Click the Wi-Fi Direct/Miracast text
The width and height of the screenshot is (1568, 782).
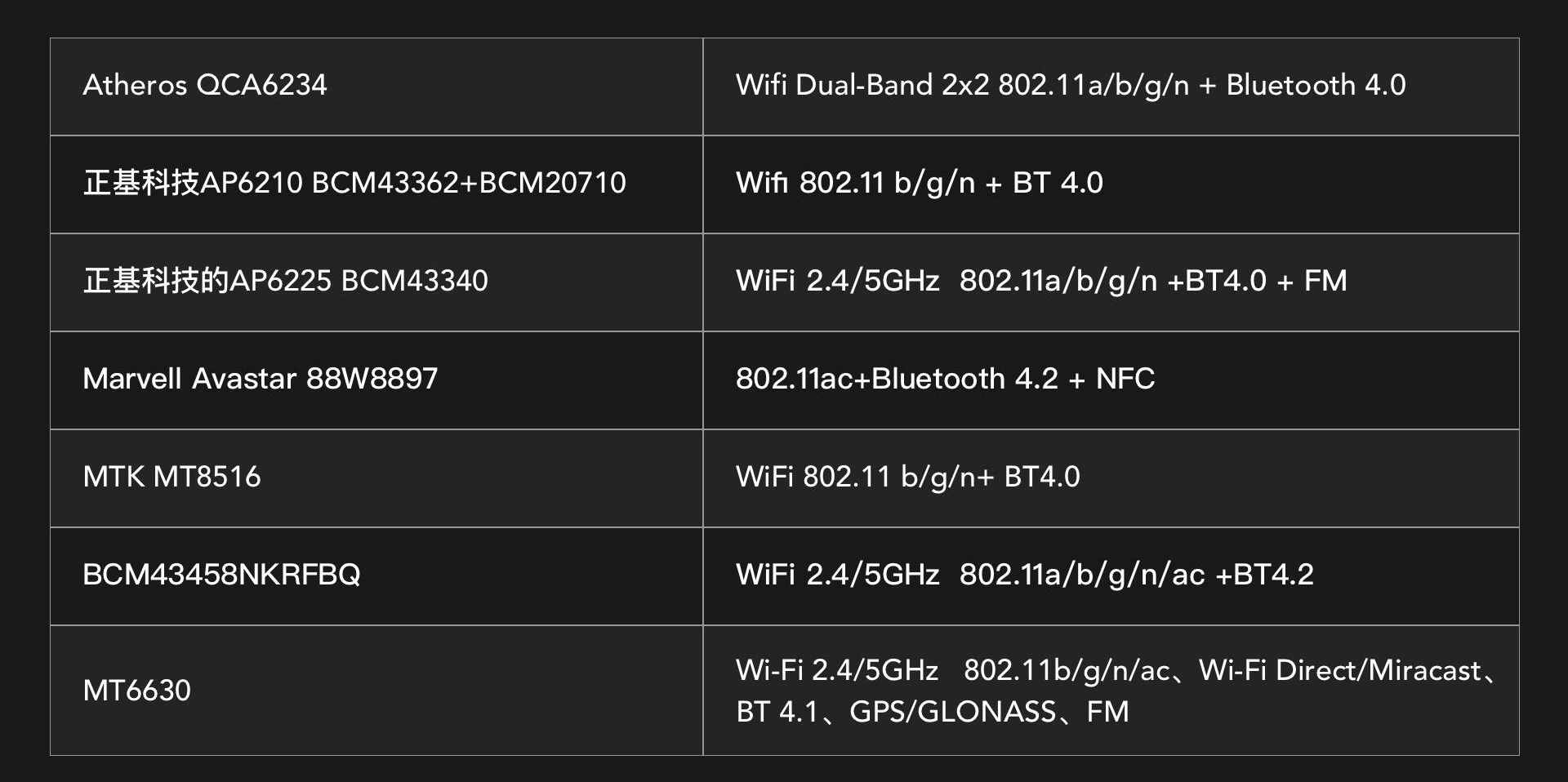(1339, 670)
